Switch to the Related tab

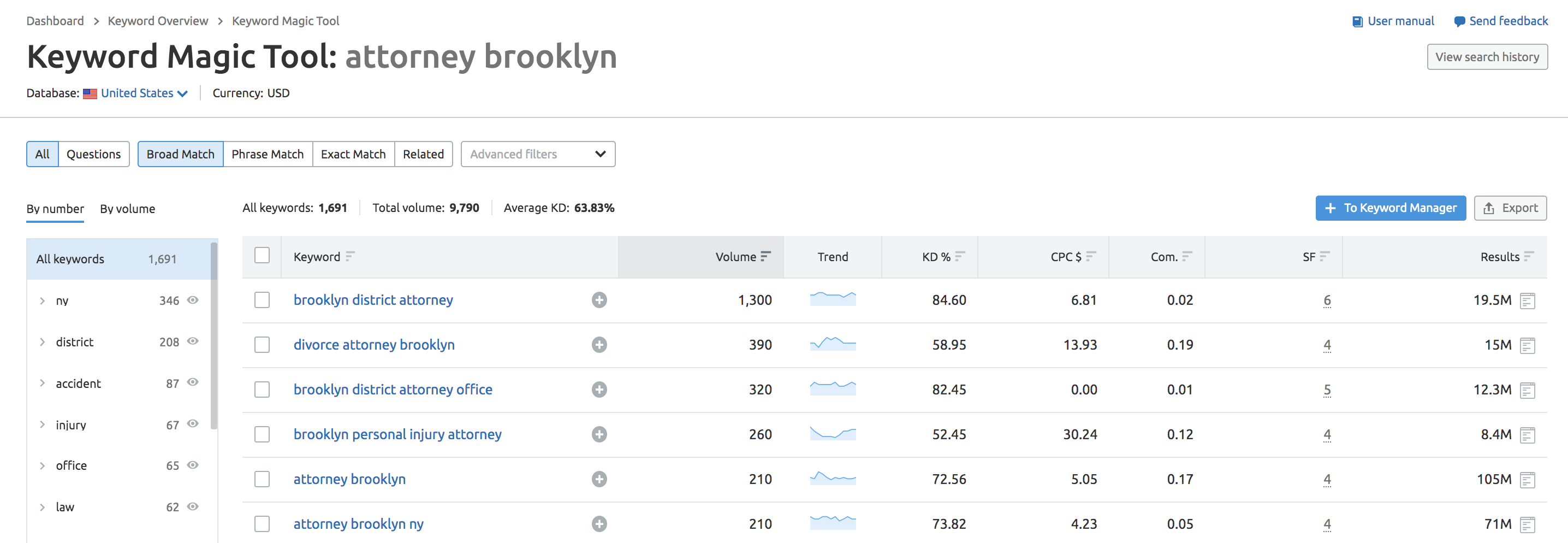423,154
